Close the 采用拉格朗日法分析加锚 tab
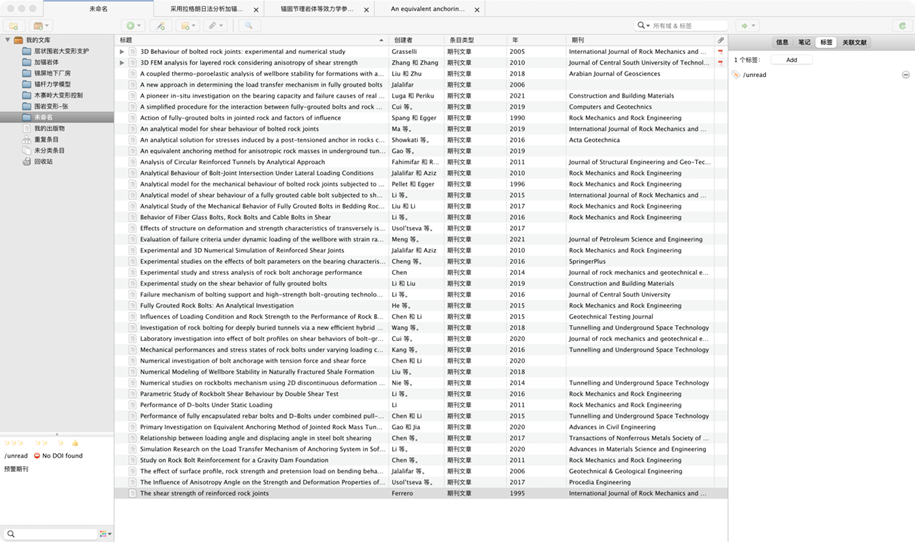The image size is (915, 542). tap(256, 10)
